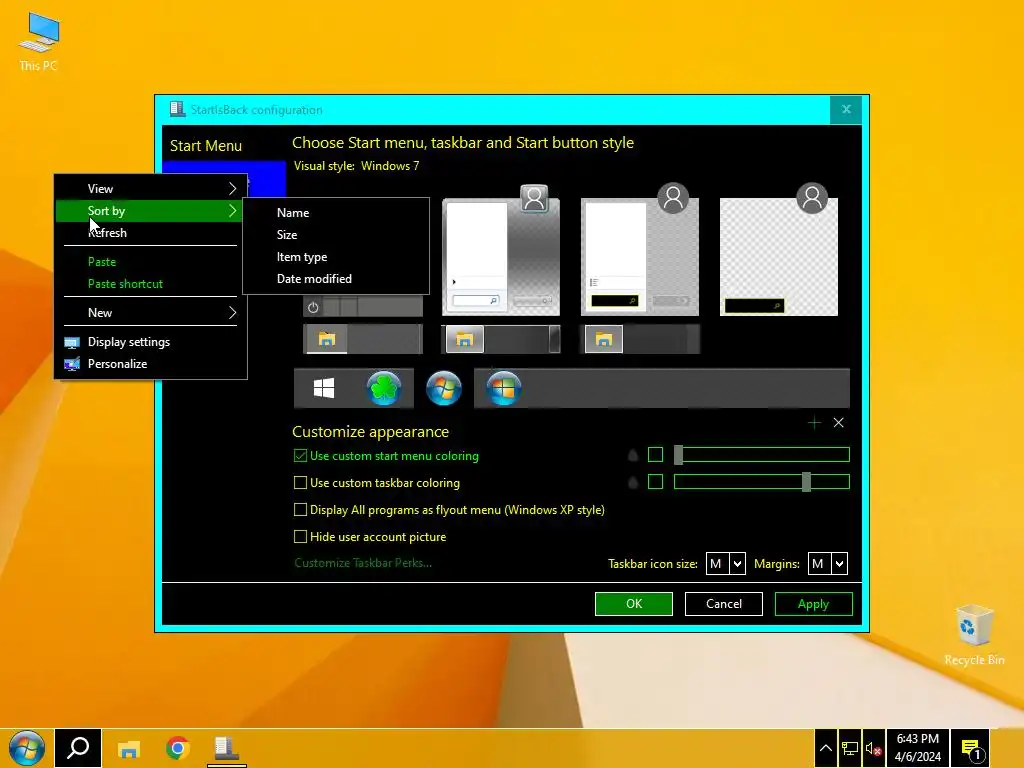Click the start menu color droplet icon
The image size is (1024, 768).
pos(633,455)
